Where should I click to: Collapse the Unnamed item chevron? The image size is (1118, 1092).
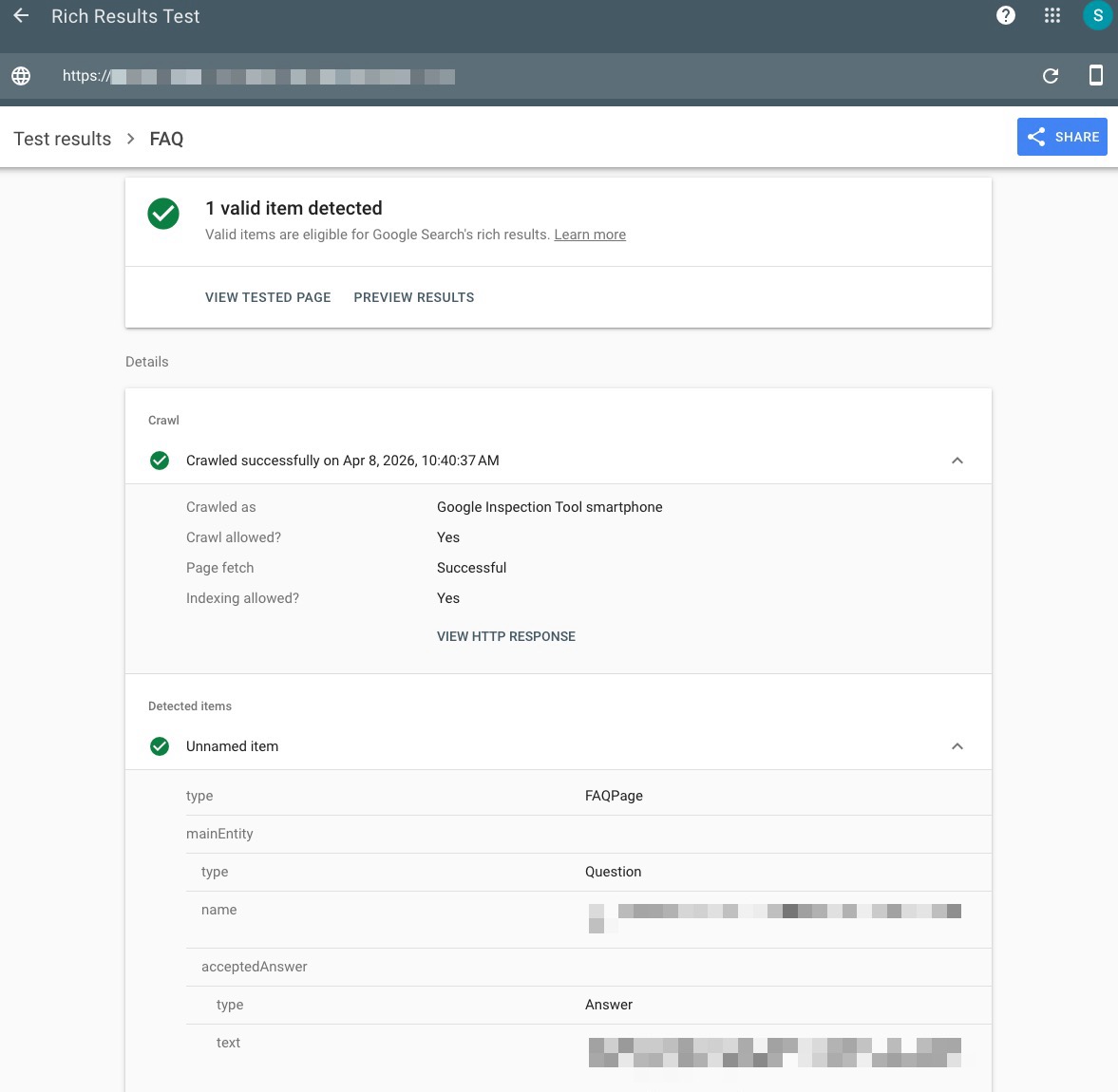click(x=957, y=746)
